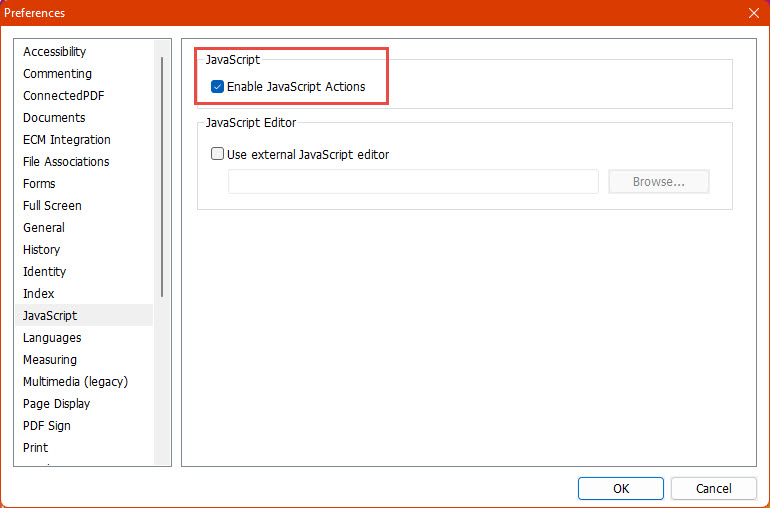Confirm settings with OK button
The image size is (770, 508).
[620, 488]
